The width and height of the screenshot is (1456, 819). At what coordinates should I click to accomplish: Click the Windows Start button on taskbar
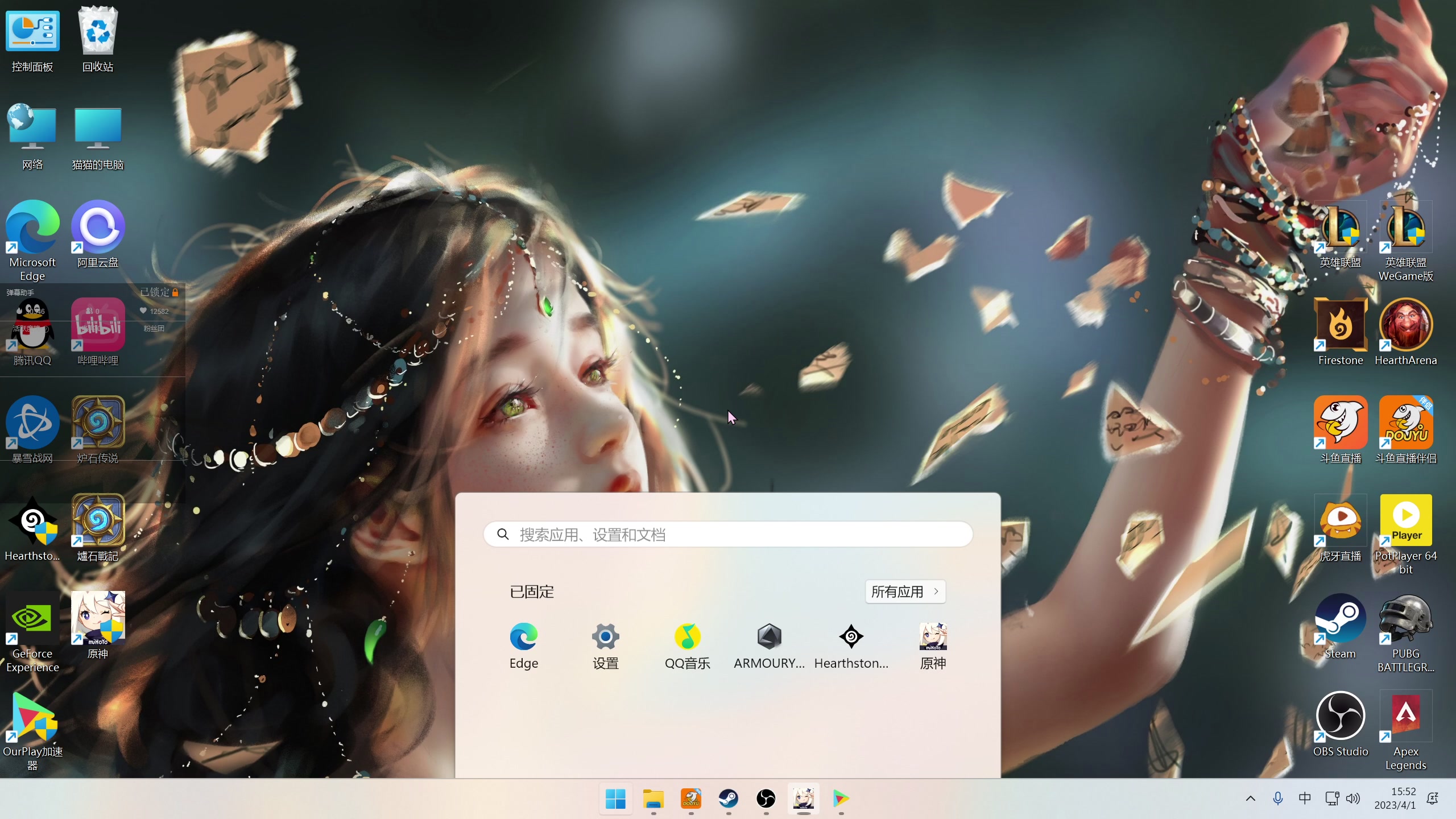coord(616,799)
